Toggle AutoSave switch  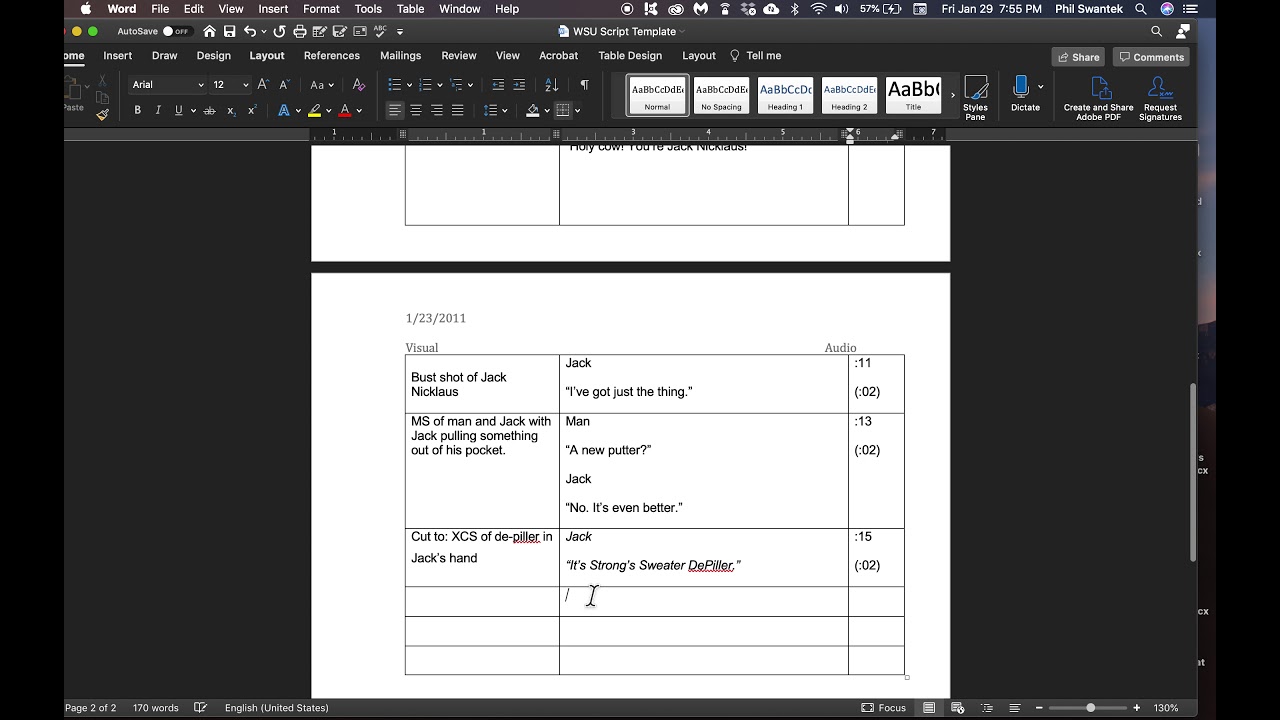pyautogui.click(x=176, y=32)
